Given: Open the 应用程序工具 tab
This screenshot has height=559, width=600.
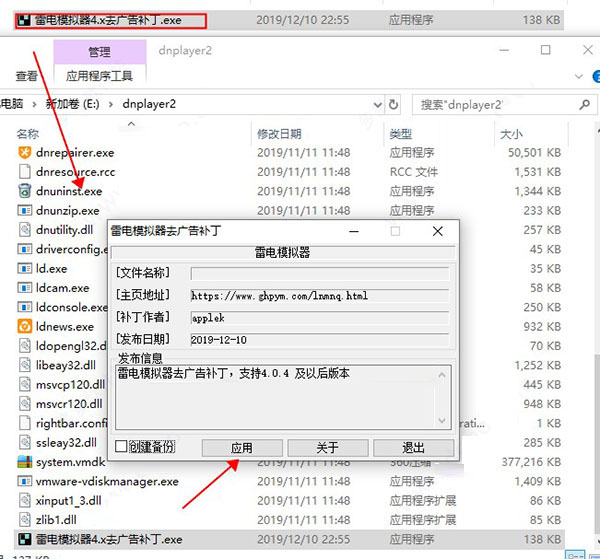Looking at the screenshot, I should tap(99, 76).
